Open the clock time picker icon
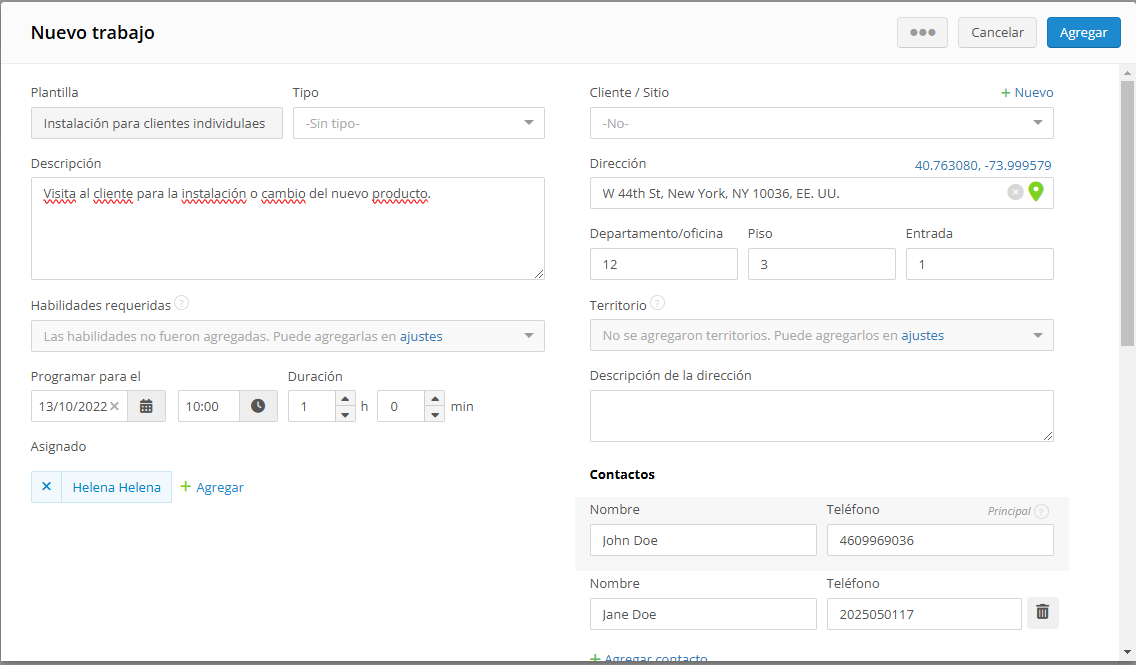1136x665 pixels. point(258,406)
